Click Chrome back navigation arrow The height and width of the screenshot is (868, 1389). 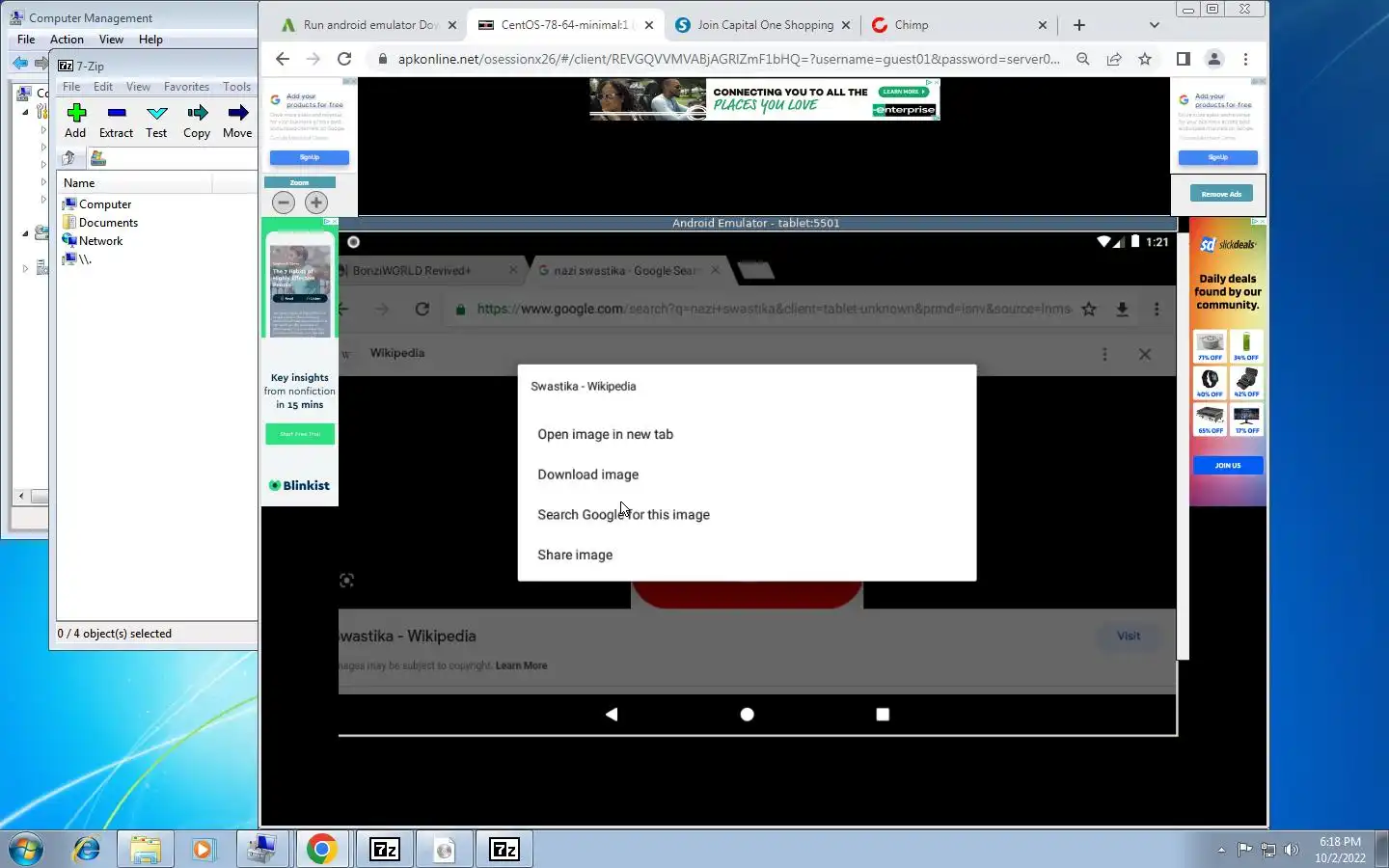coord(282,59)
